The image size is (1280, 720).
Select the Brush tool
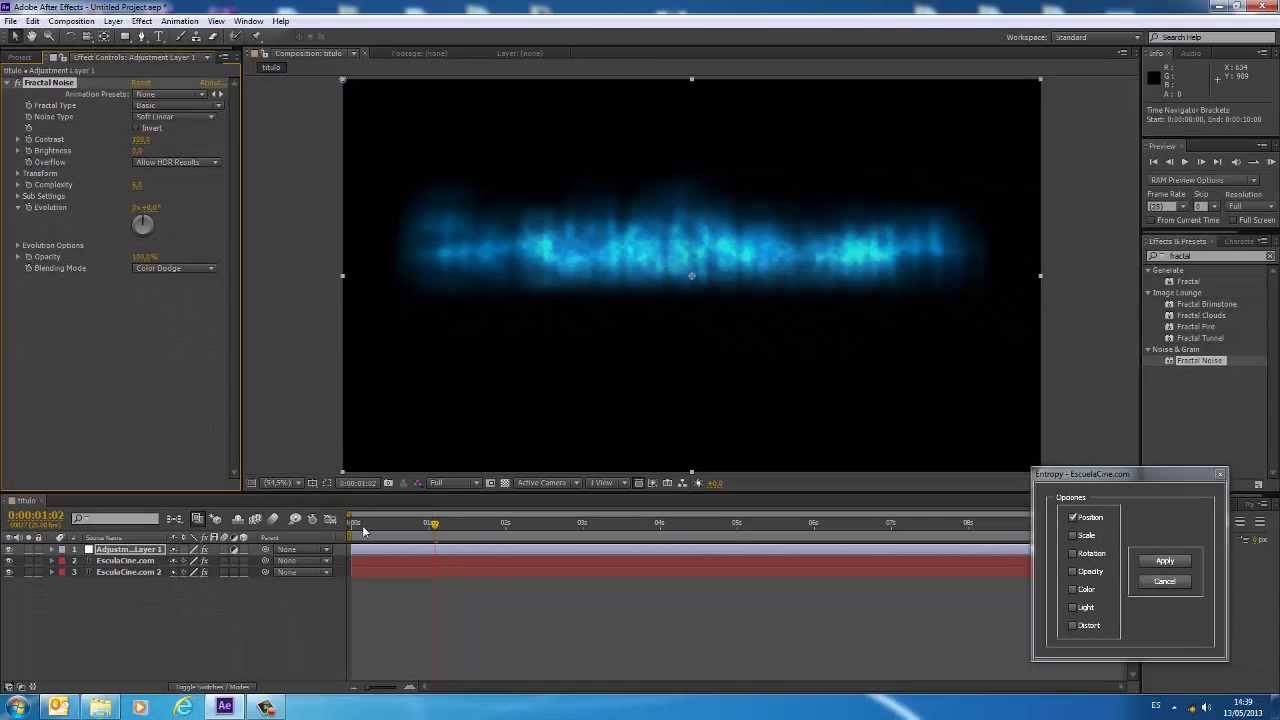tap(178, 37)
